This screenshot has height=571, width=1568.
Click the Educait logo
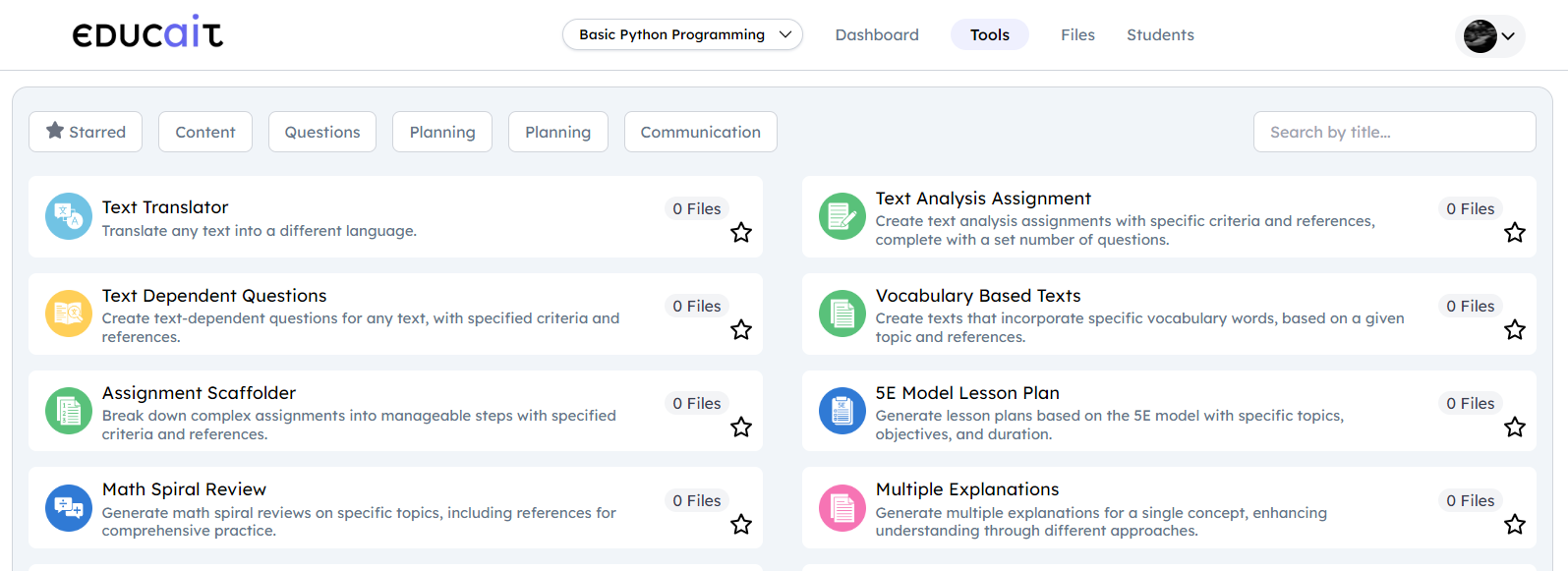pos(147,32)
